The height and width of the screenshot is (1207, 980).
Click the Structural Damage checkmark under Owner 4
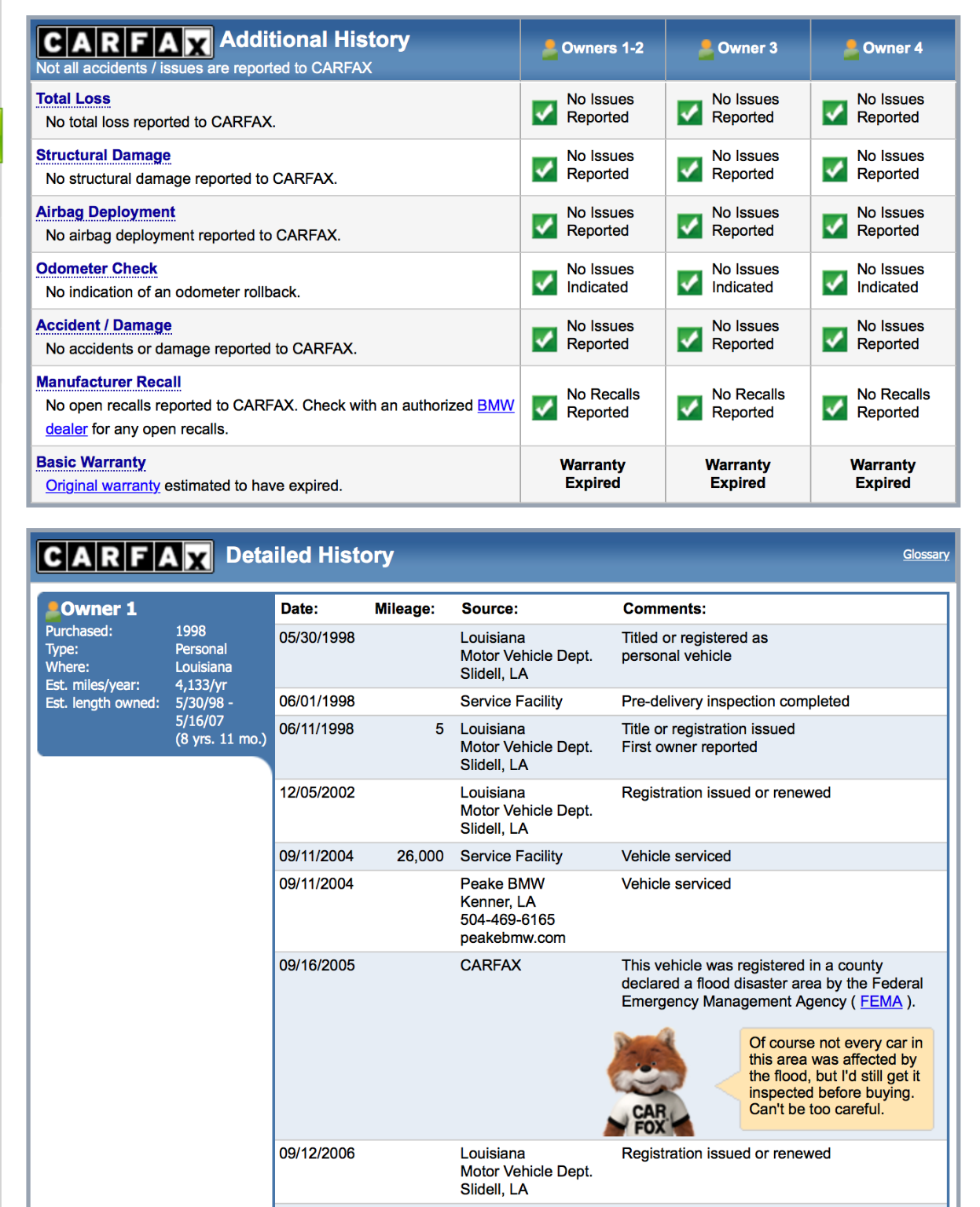pyautogui.click(x=835, y=169)
